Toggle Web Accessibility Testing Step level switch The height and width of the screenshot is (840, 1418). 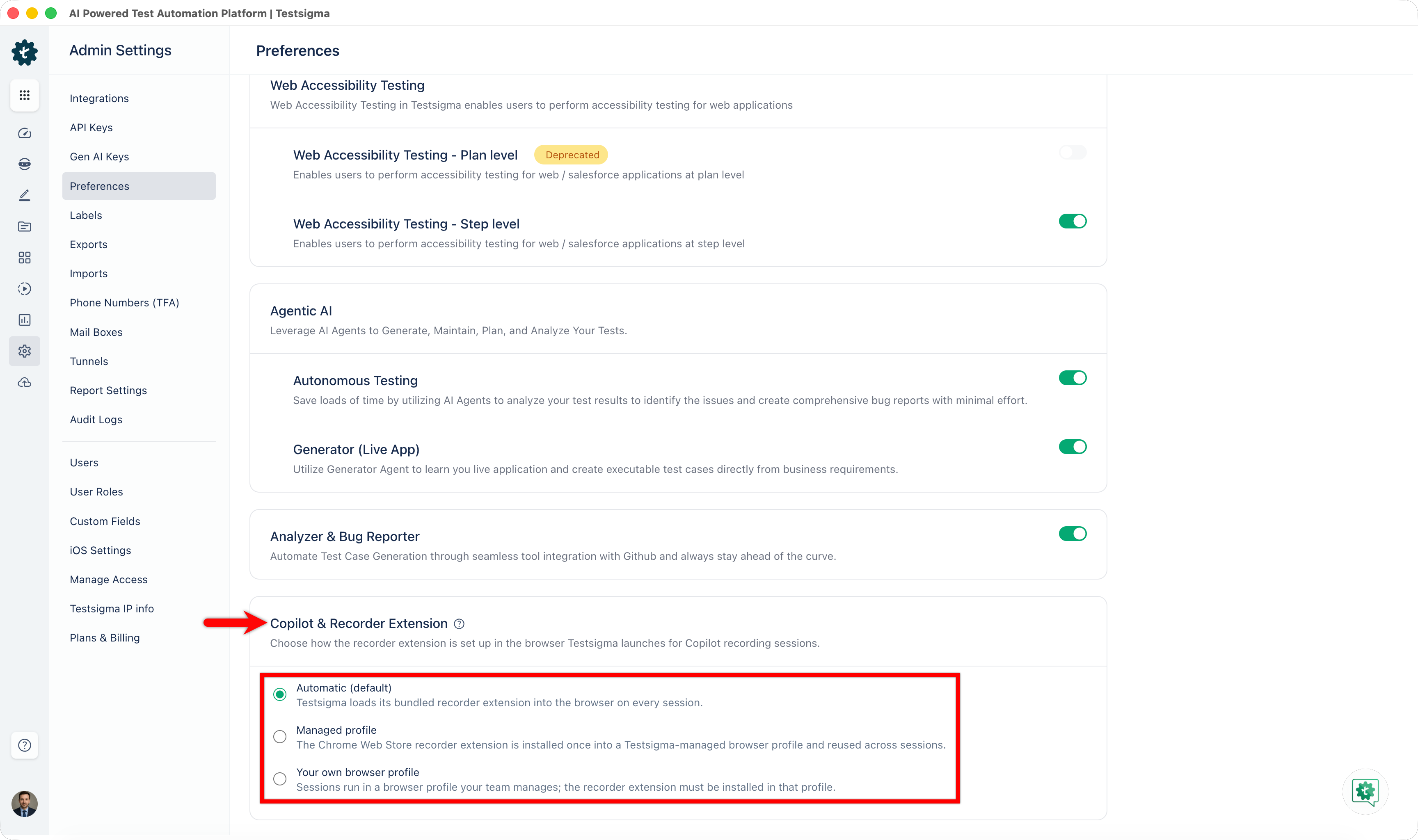coord(1073,221)
